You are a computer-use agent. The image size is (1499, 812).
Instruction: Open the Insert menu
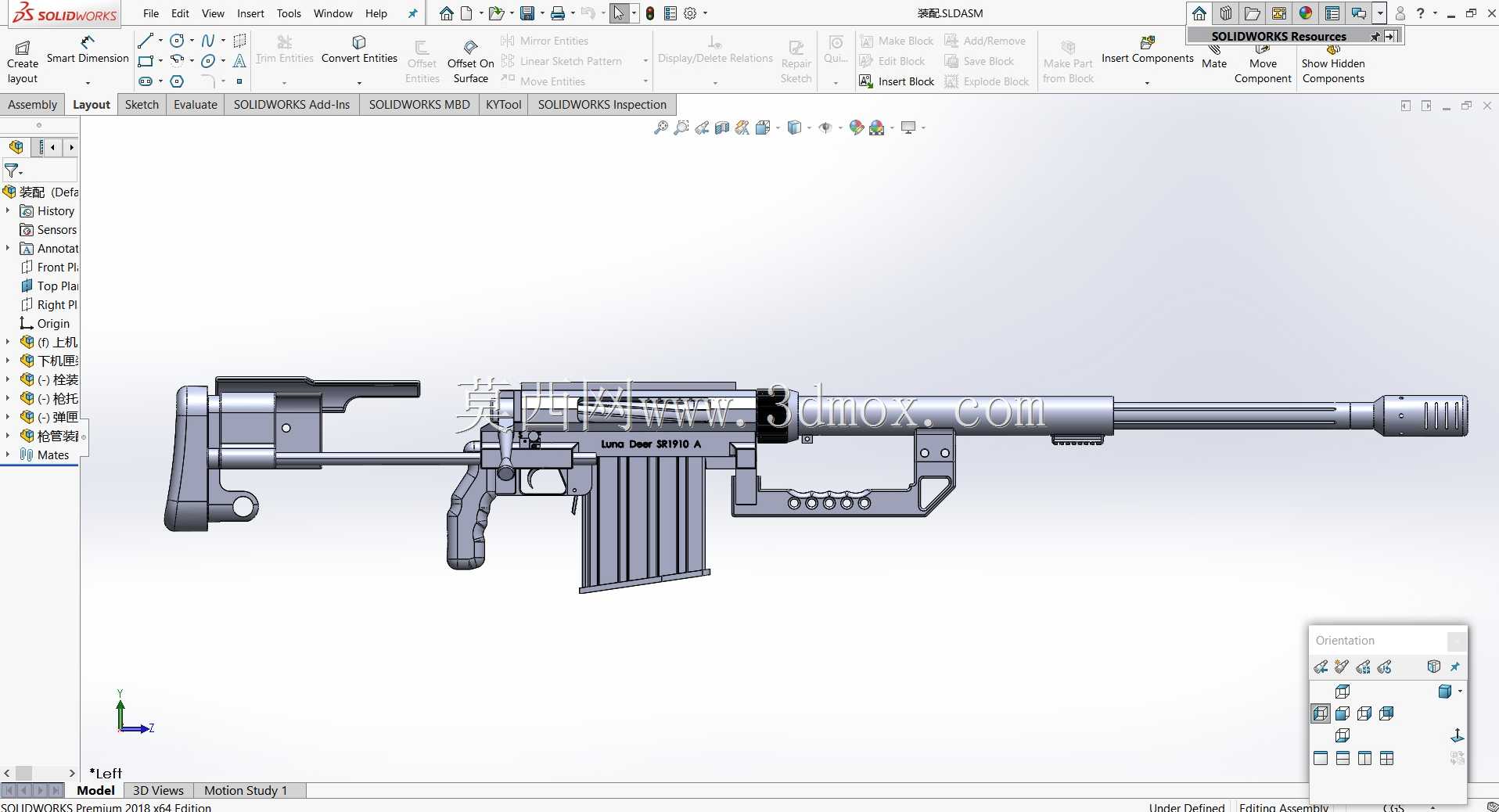click(250, 13)
